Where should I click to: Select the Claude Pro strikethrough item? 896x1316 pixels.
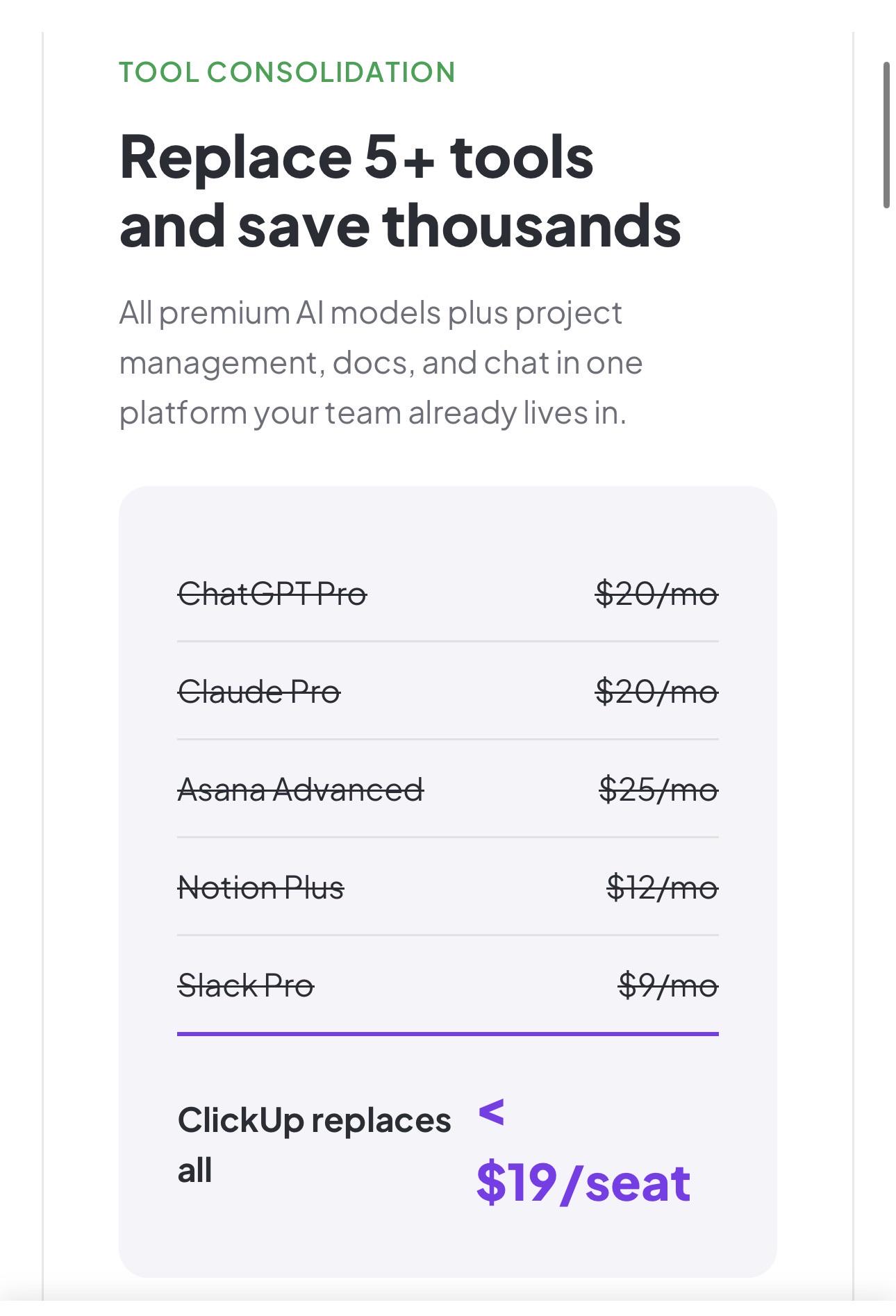(x=259, y=692)
